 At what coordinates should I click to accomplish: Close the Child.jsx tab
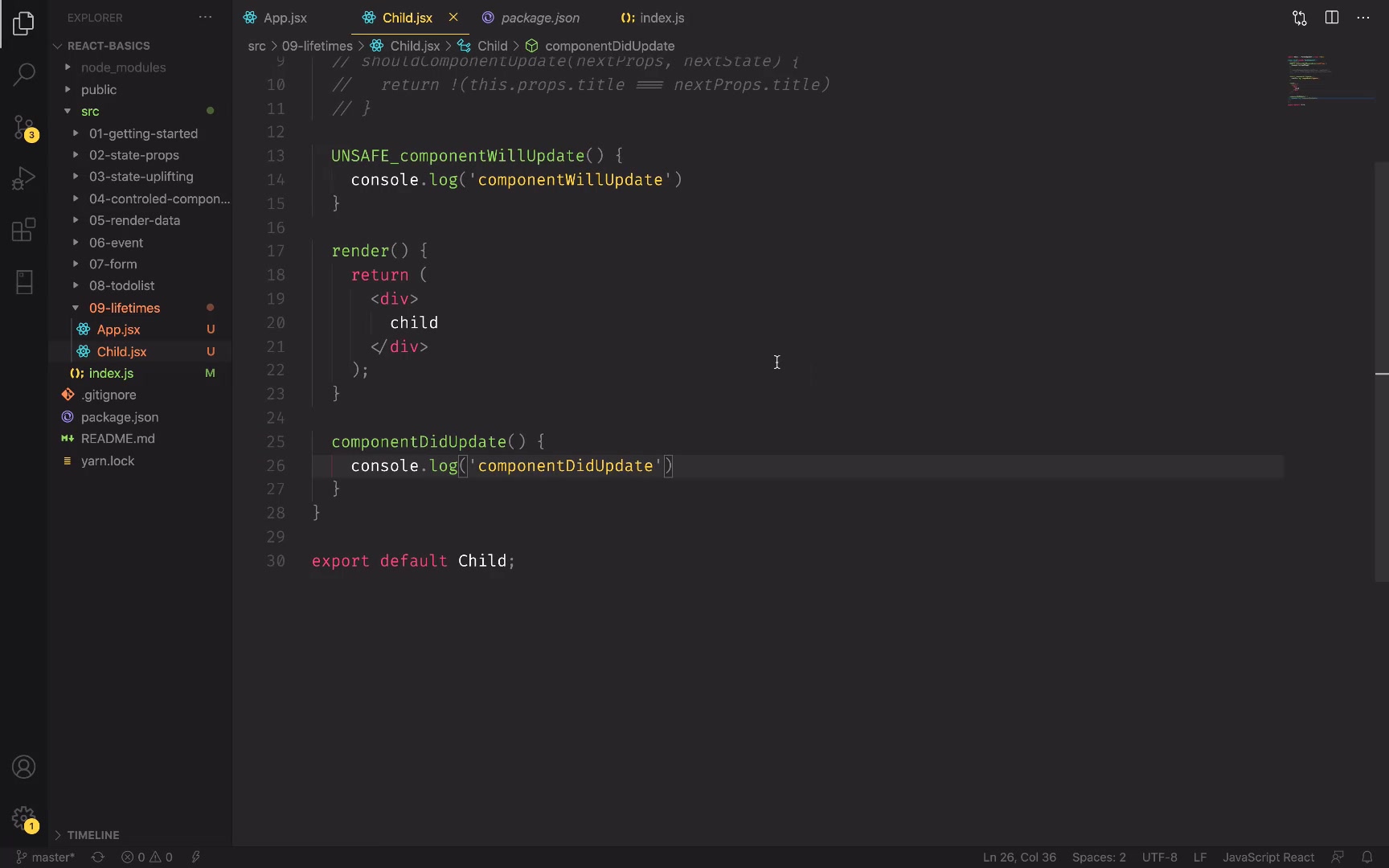(453, 17)
